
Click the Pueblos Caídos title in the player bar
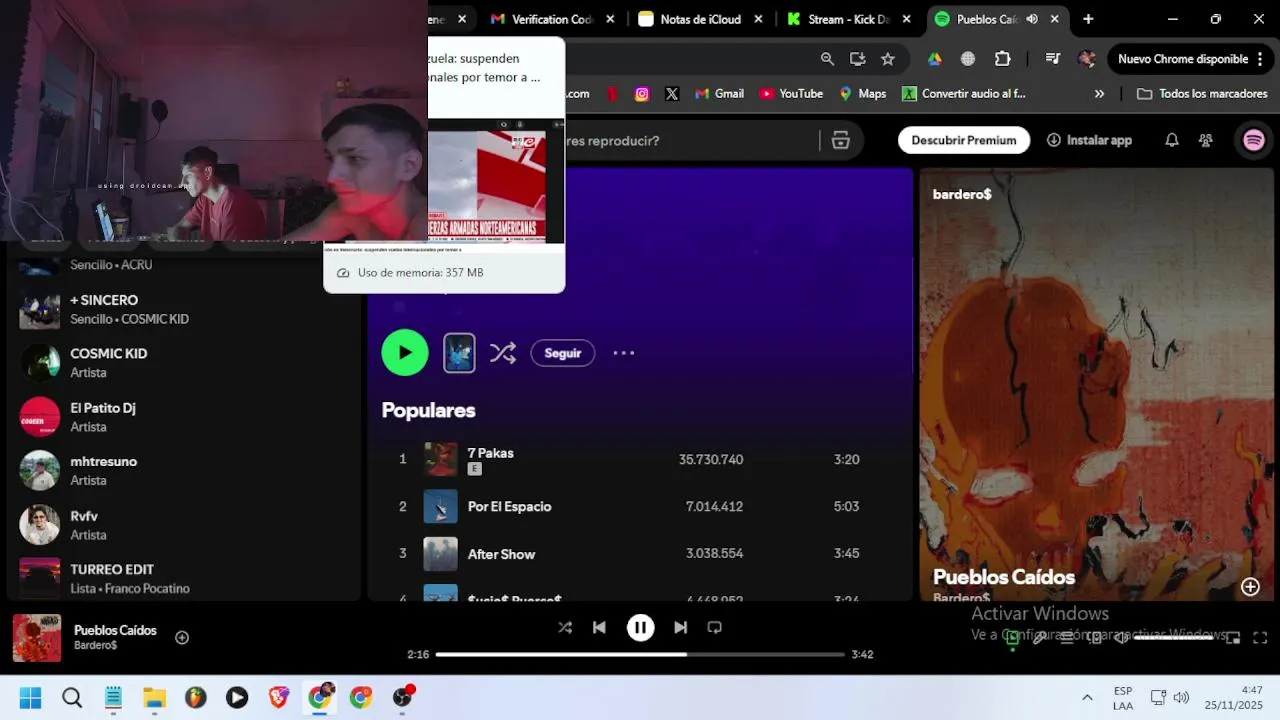point(115,630)
